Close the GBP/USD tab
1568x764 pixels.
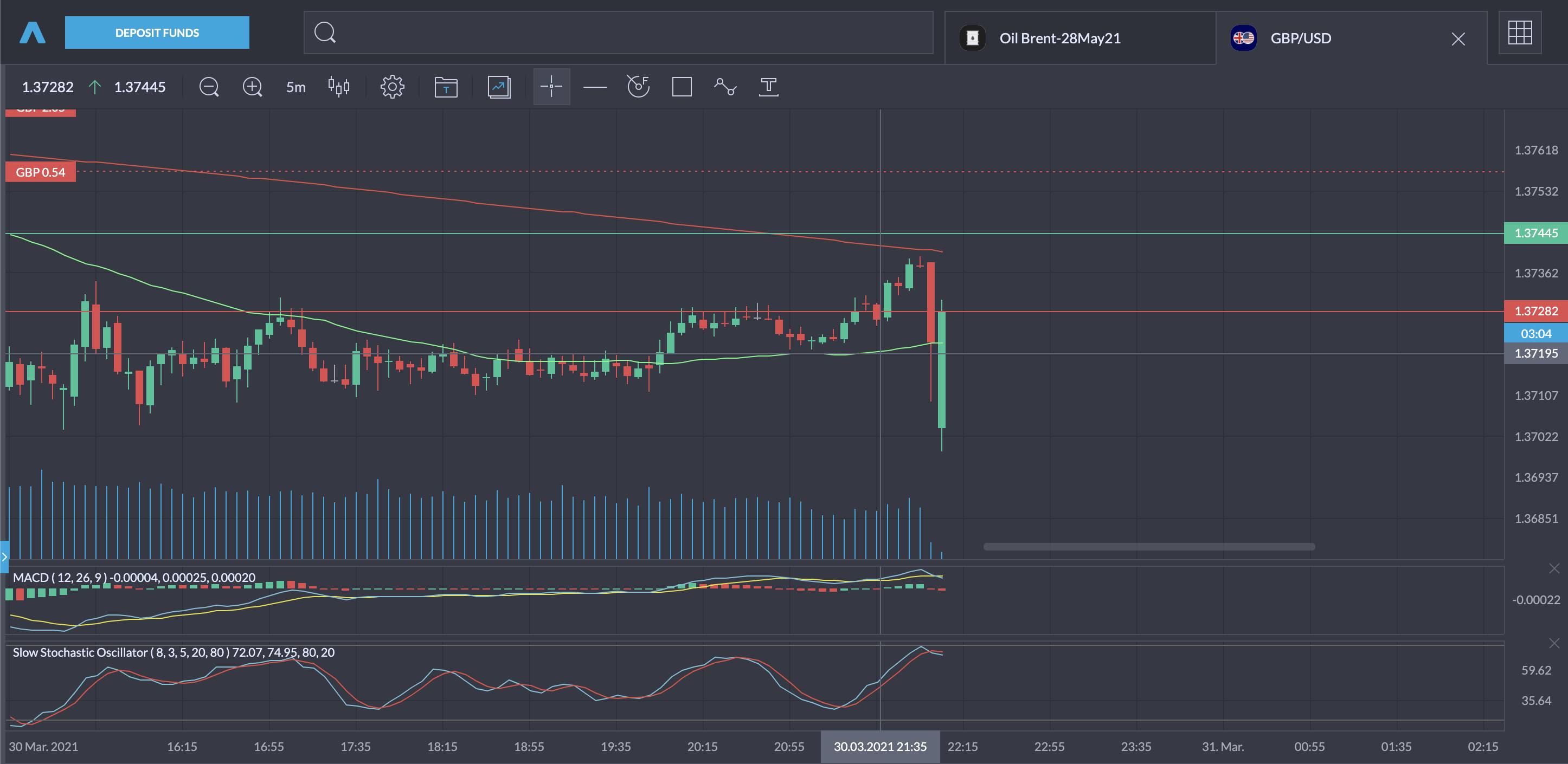(x=1458, y=40)
